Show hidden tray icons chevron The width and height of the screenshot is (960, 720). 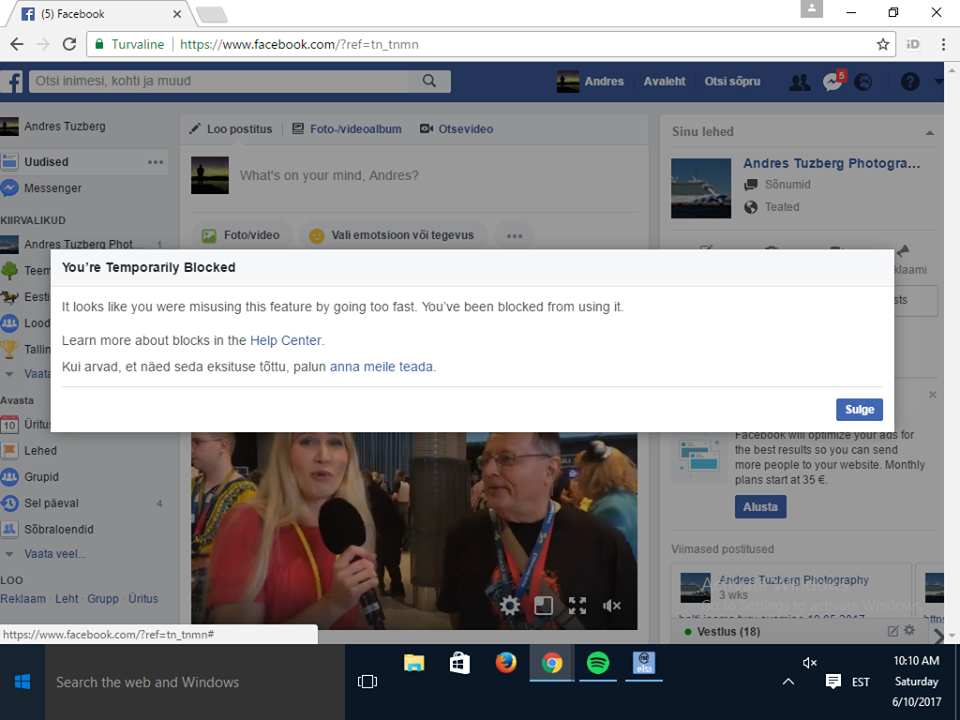click(x=788, y=681)
